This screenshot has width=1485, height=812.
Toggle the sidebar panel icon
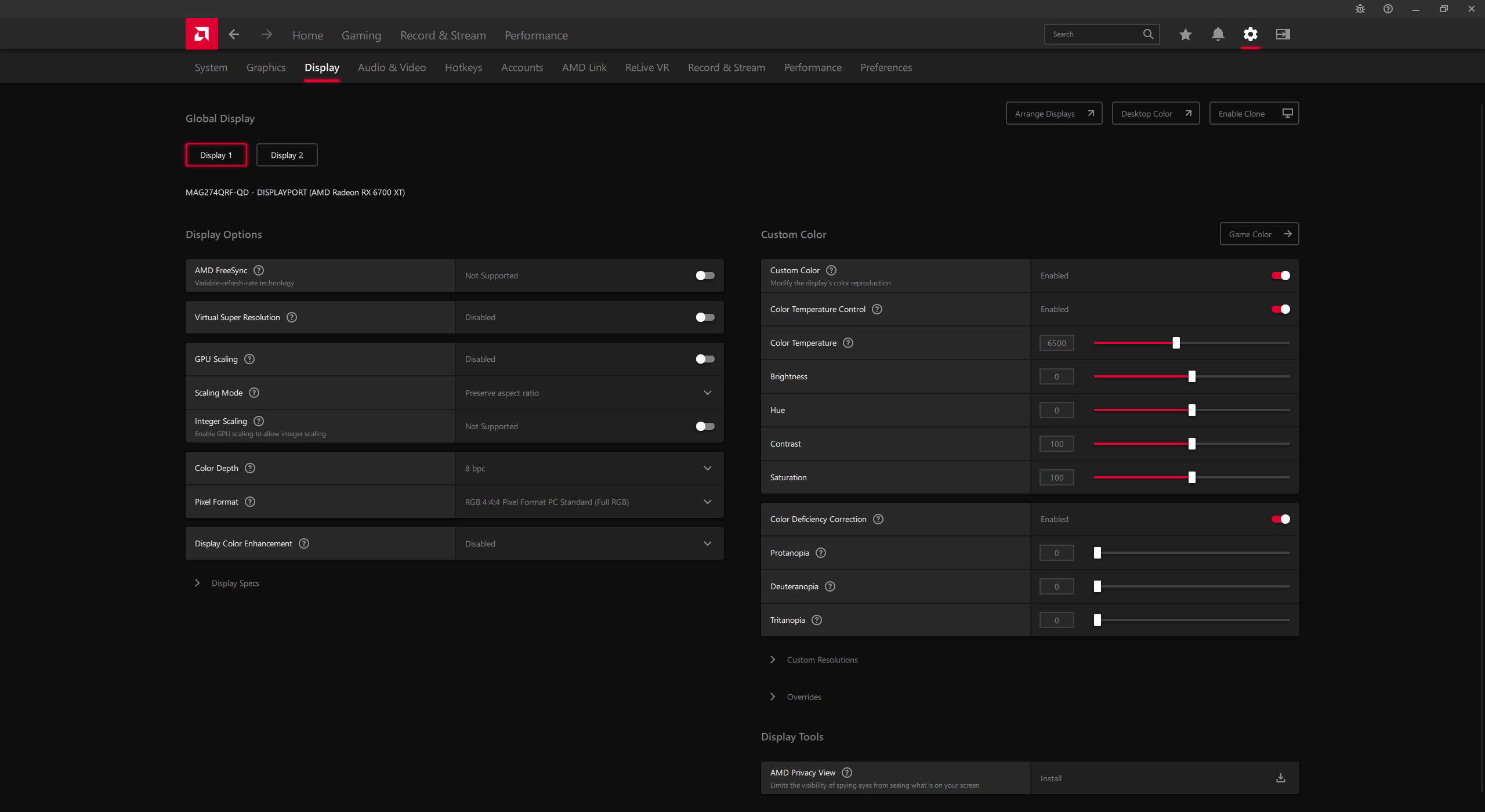(1283, 35)
